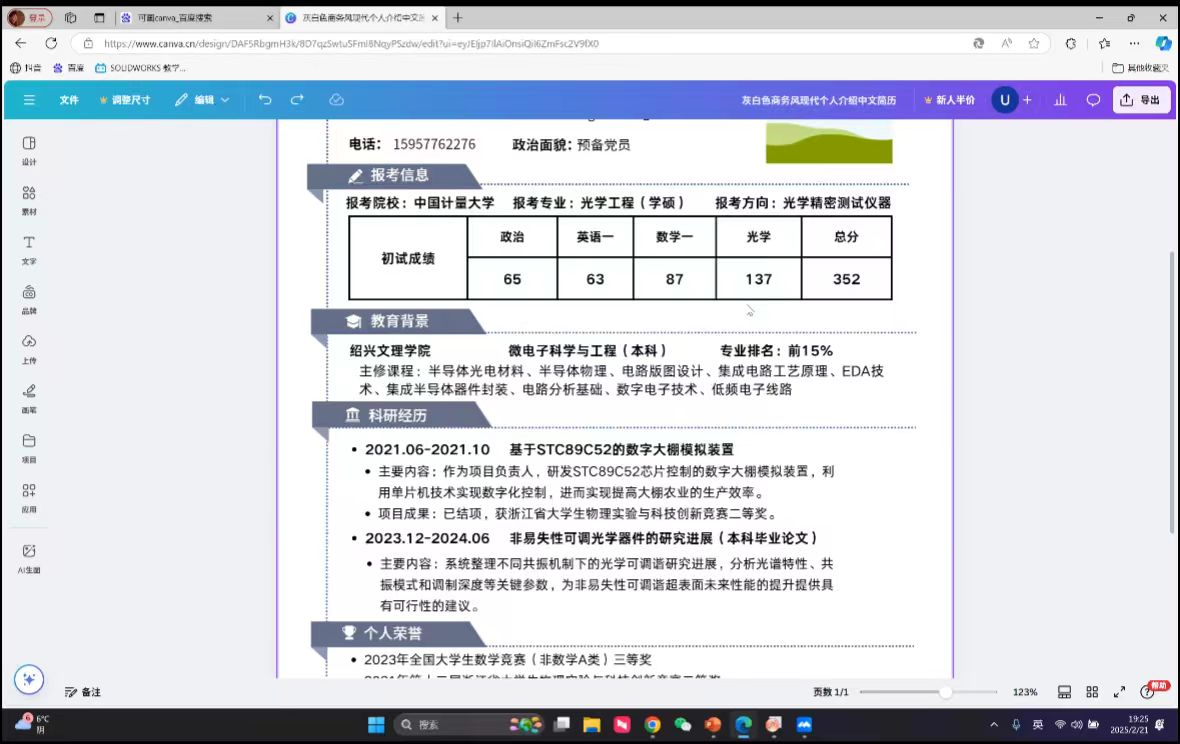Screen dimensions: 1180x744
Task: Click the redo arrow icon
Action: [x=297, y=100]
